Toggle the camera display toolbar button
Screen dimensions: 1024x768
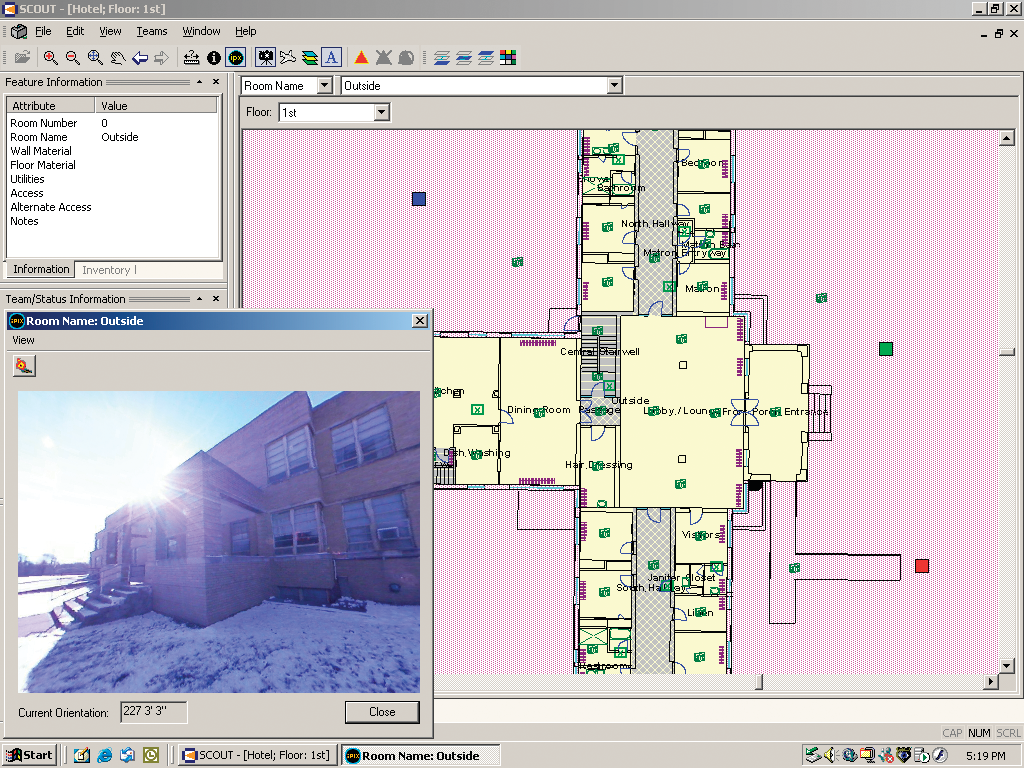click(x=266, y=58)
